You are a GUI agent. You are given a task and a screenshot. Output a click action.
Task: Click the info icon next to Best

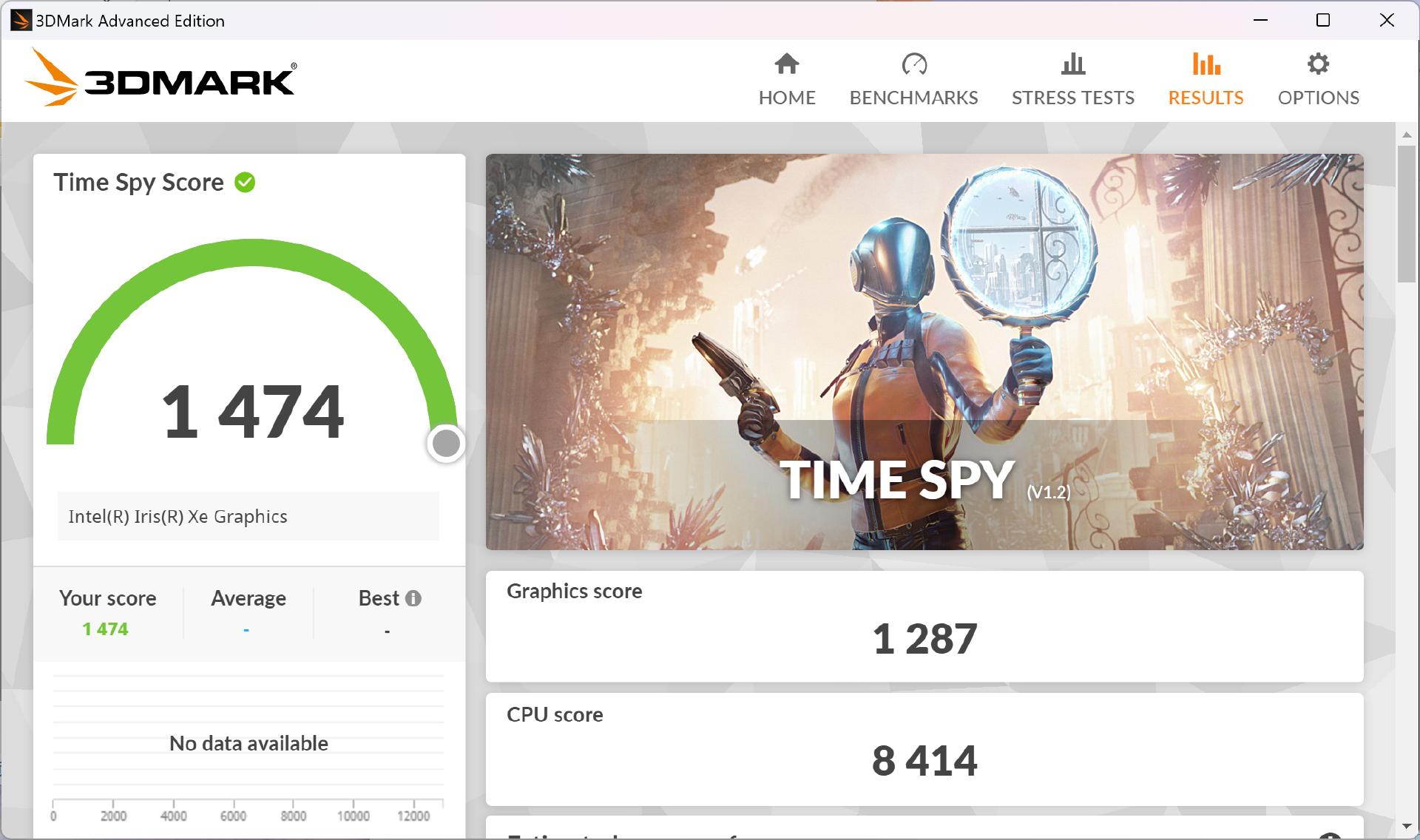click(x=413, y=598)
